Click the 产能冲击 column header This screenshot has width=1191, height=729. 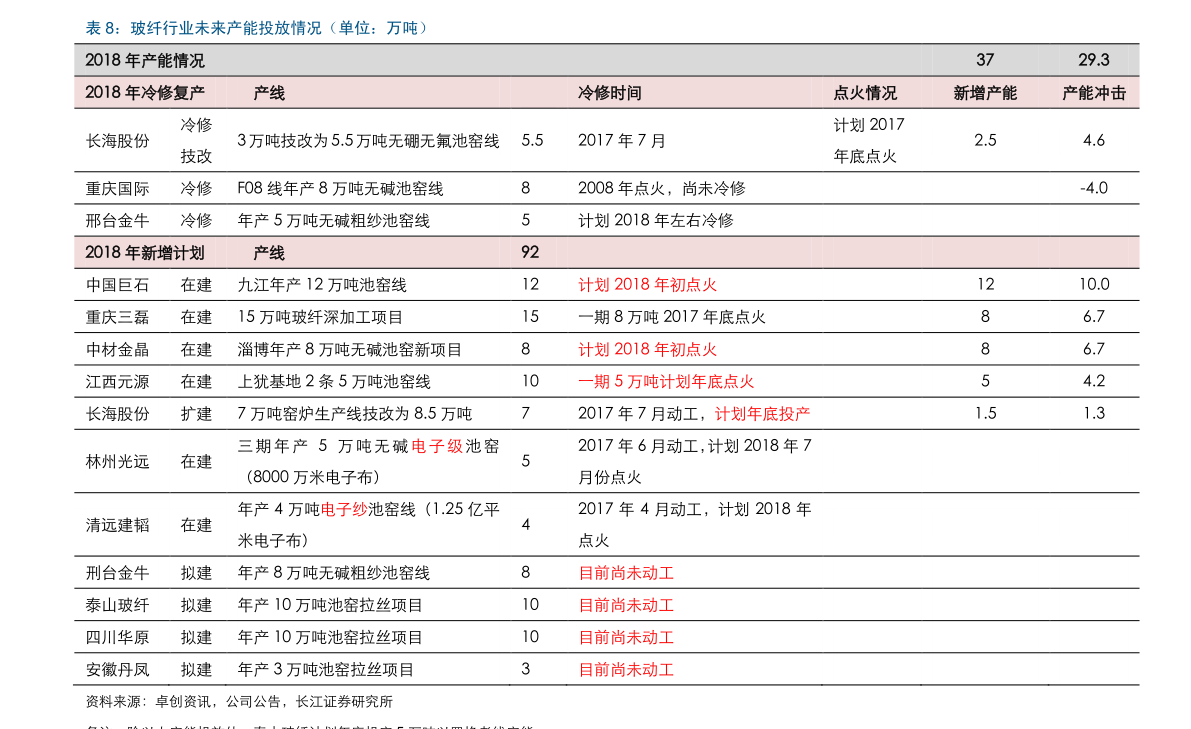click(x=1094, y=93)
